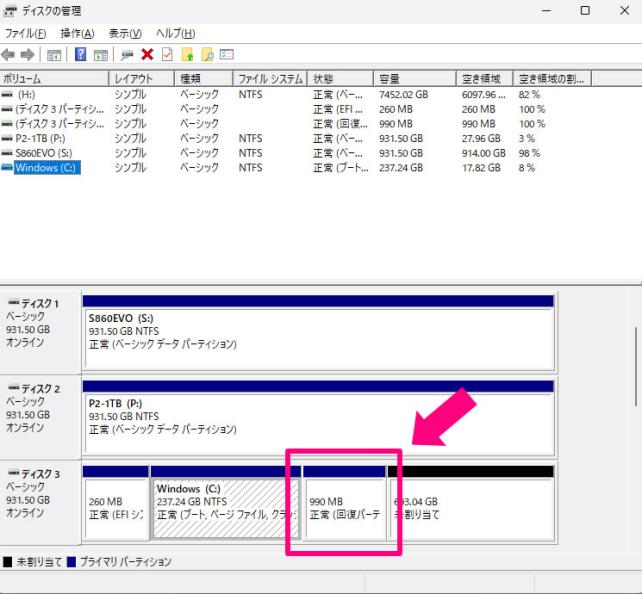Click the Forward arrow toolbar icon
The width and height of the screenshot is (642, 594).
click(x=27, y=54)
